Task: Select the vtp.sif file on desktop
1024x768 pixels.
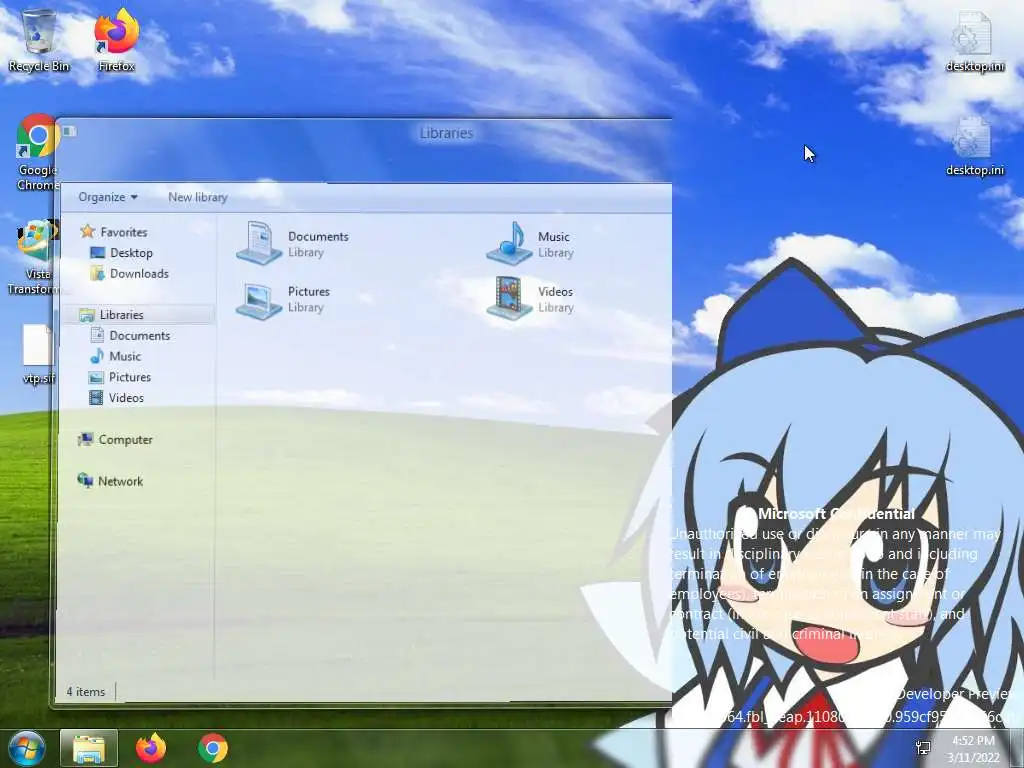Action: [x=38, y=354]
